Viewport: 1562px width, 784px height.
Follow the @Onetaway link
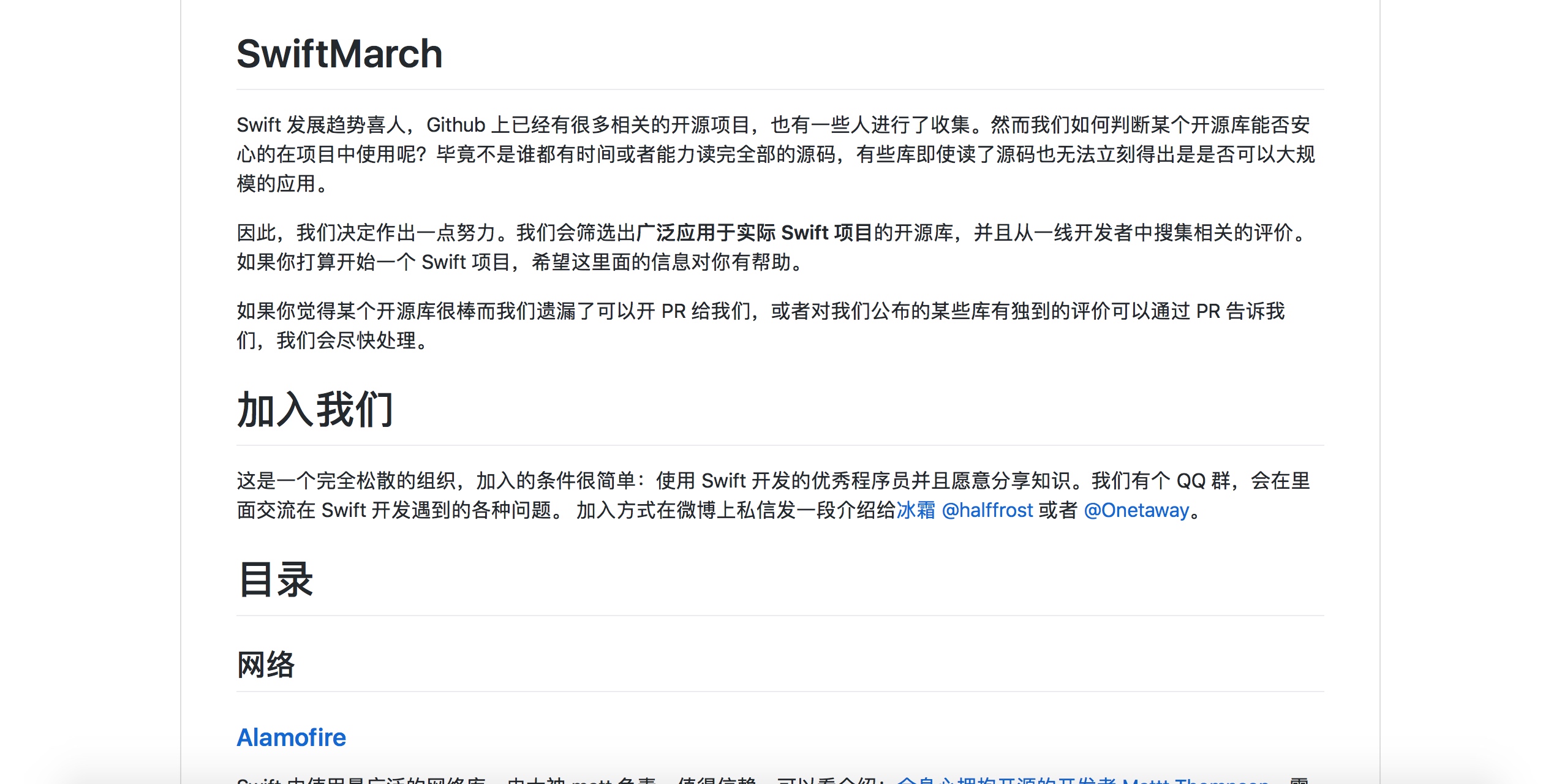[x=1136, y=510]
